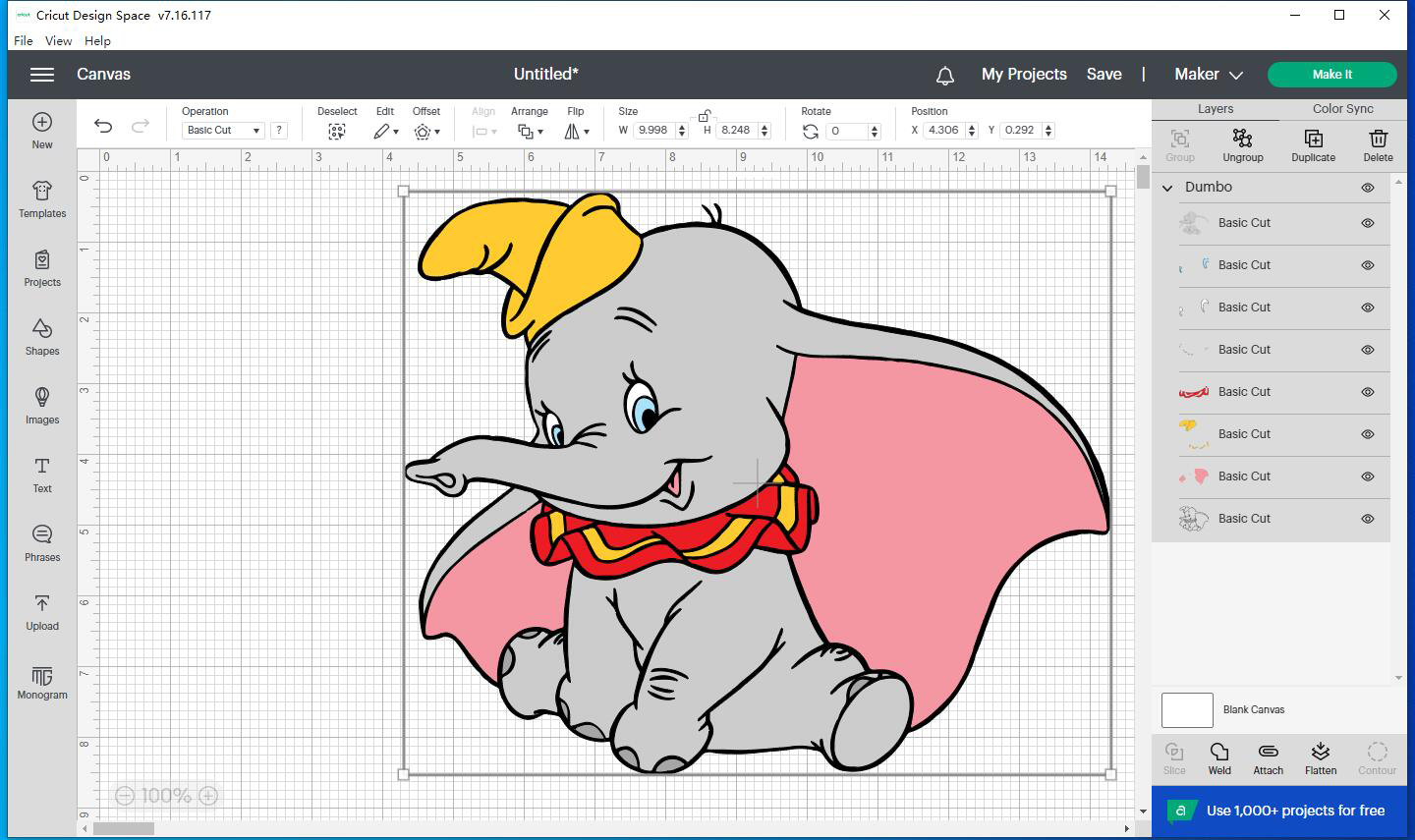This screenshot has height=840, width=1415.
Task: Hide the yellow hat Basic Cut layer
Action: [1367, 434]
